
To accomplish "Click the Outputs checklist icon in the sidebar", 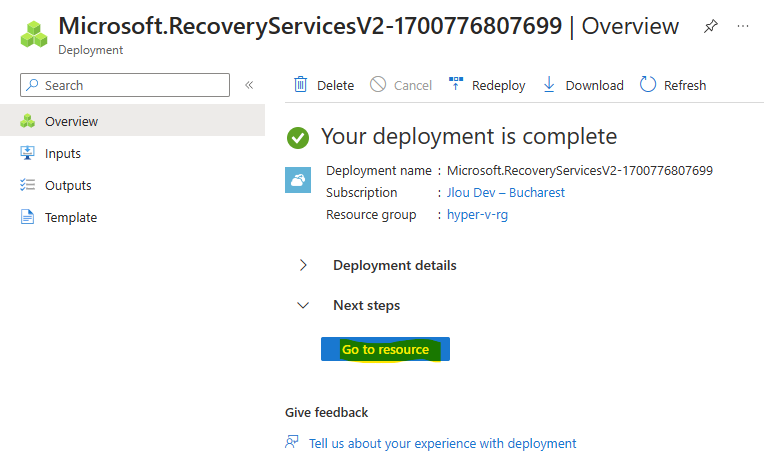I will pos(28,185).
